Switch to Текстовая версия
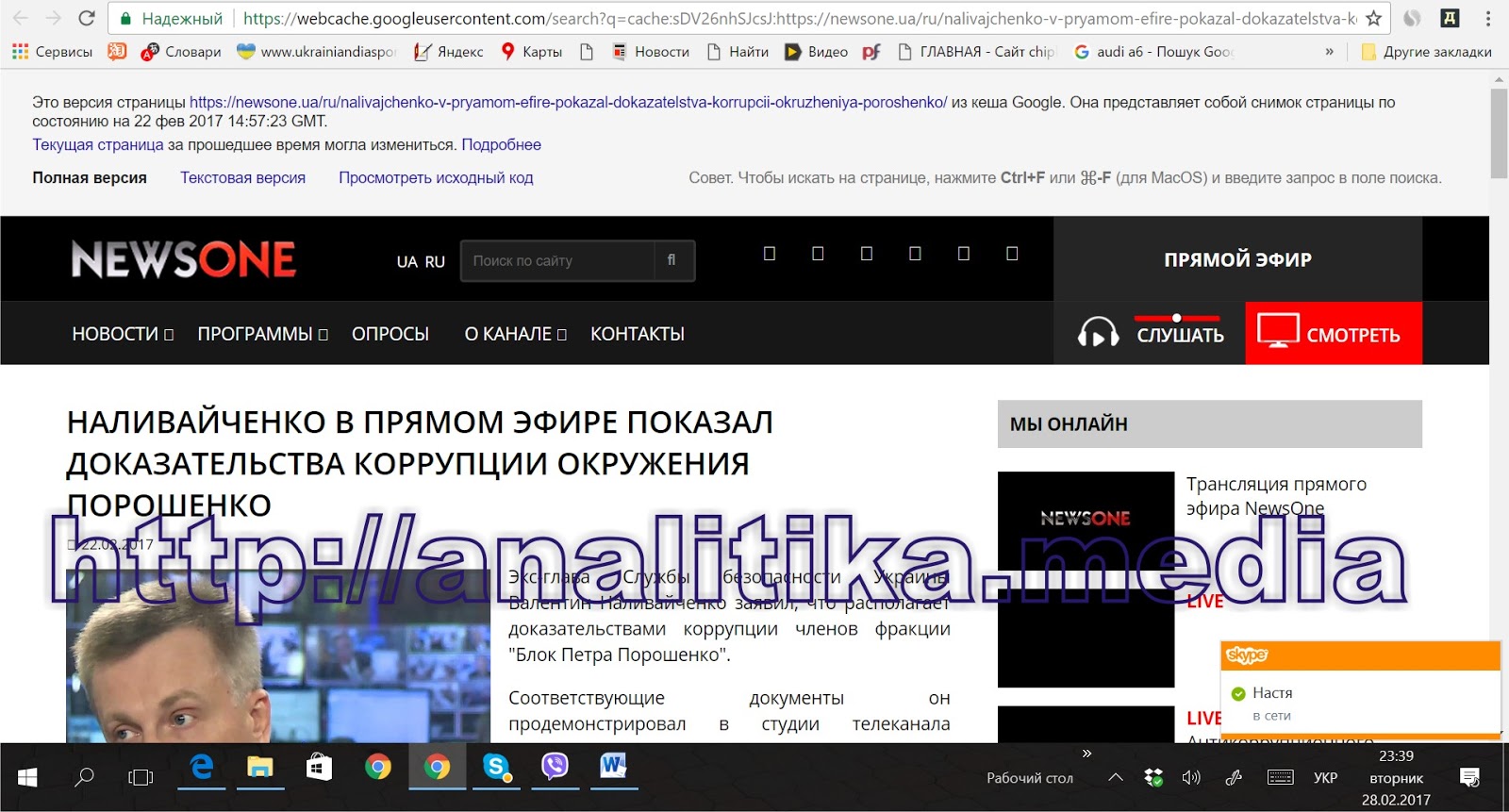 click(x=242, y=177)
